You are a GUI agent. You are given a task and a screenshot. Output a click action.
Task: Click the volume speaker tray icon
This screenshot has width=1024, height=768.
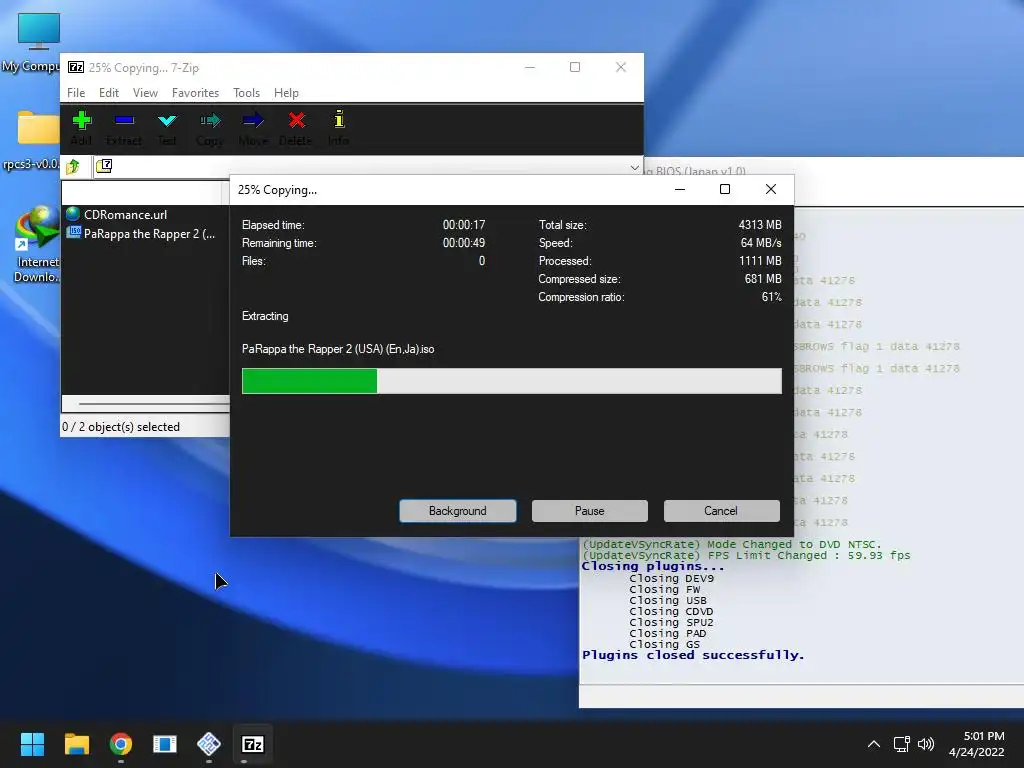[x=926, y=744]
